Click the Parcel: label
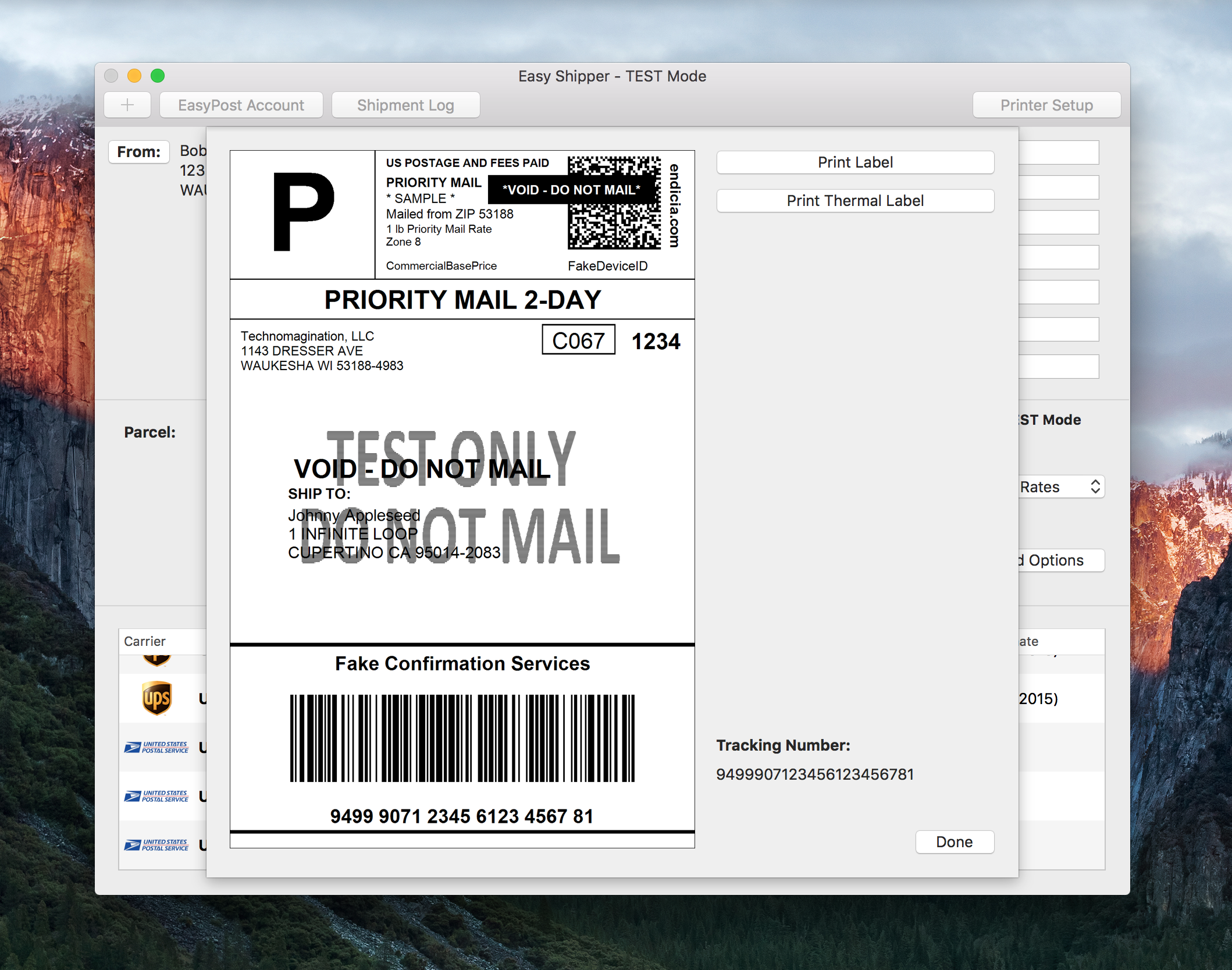1232x970 pixels. click(149, 432)
